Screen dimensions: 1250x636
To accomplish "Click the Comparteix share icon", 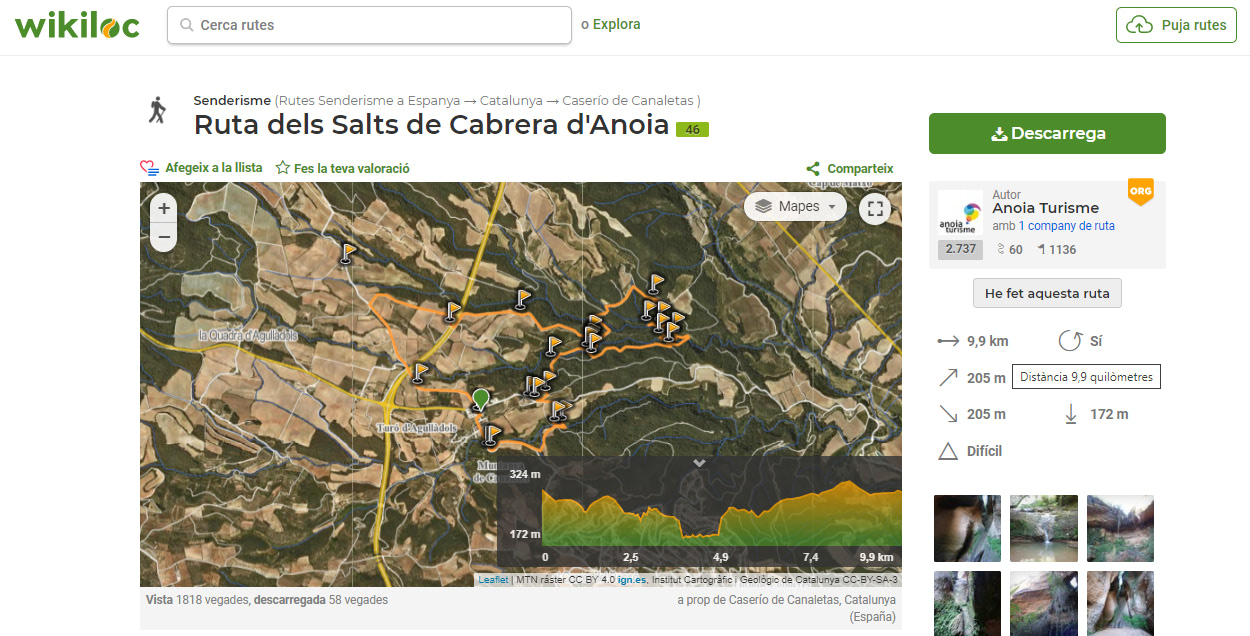I will [x=813, y=169].
